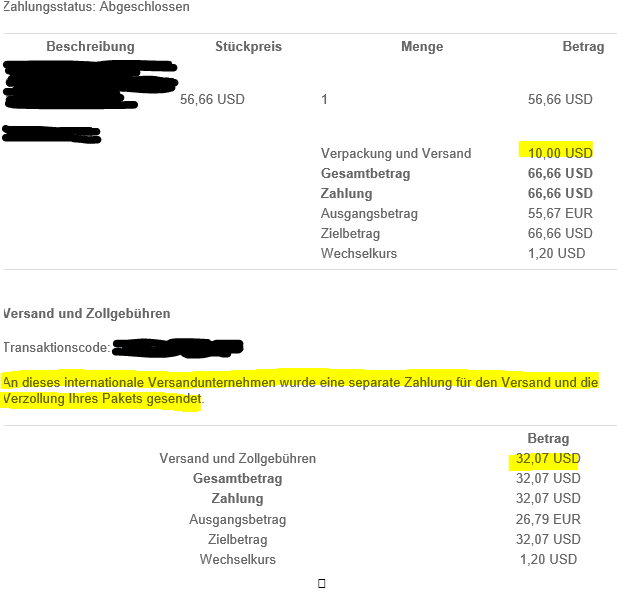Click the Zahlungsstatus: Abgeschlossen text
Image resolution: width=617 pixels, height=592 pixels.
pyautogui.click(x=96, y=7)
